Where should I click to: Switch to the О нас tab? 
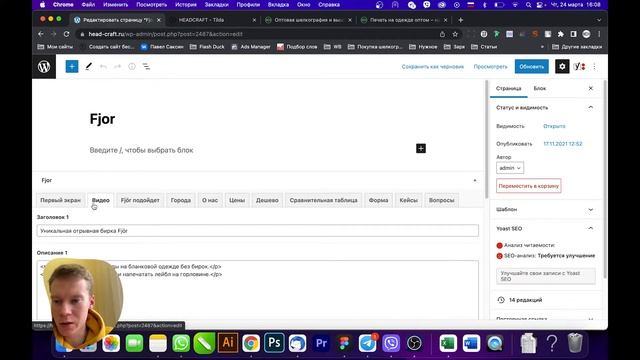pyautogui.click(x=210, y=200)
